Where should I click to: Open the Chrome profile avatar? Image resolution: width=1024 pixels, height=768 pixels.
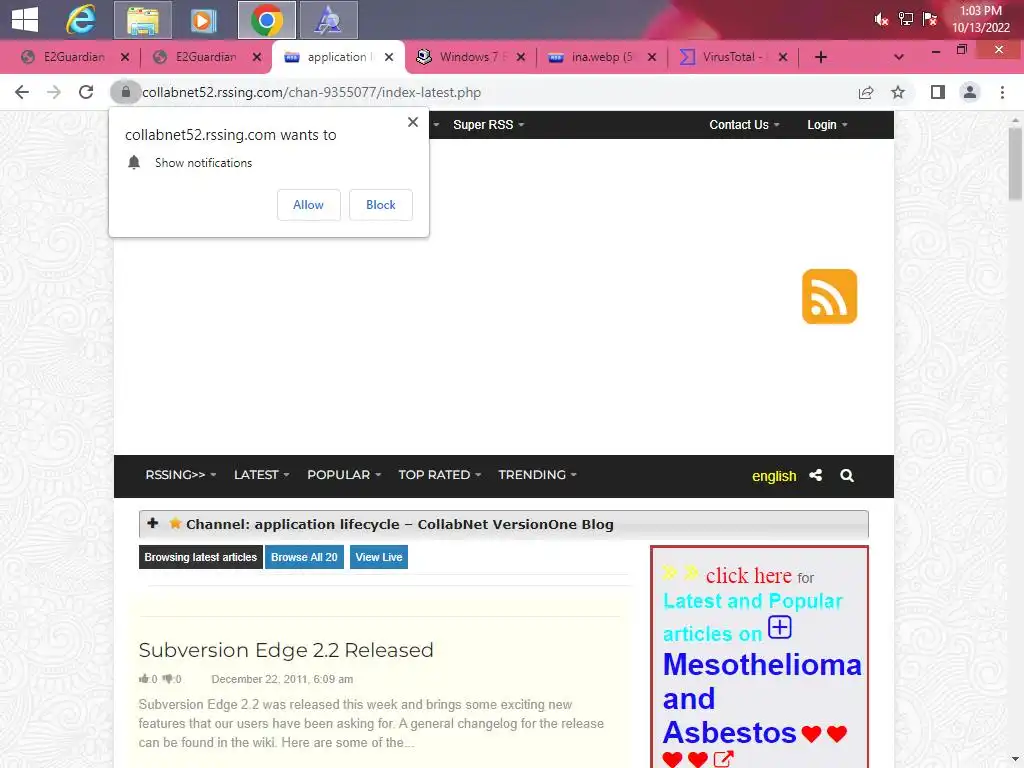970,92
